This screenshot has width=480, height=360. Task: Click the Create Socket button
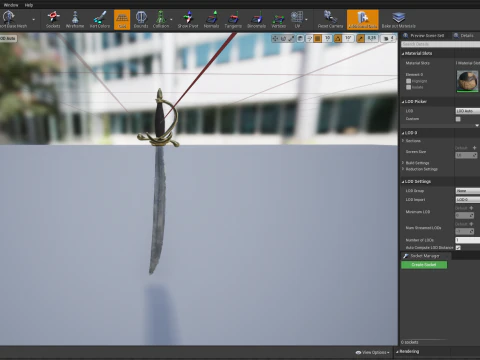(x=424, y=265)
